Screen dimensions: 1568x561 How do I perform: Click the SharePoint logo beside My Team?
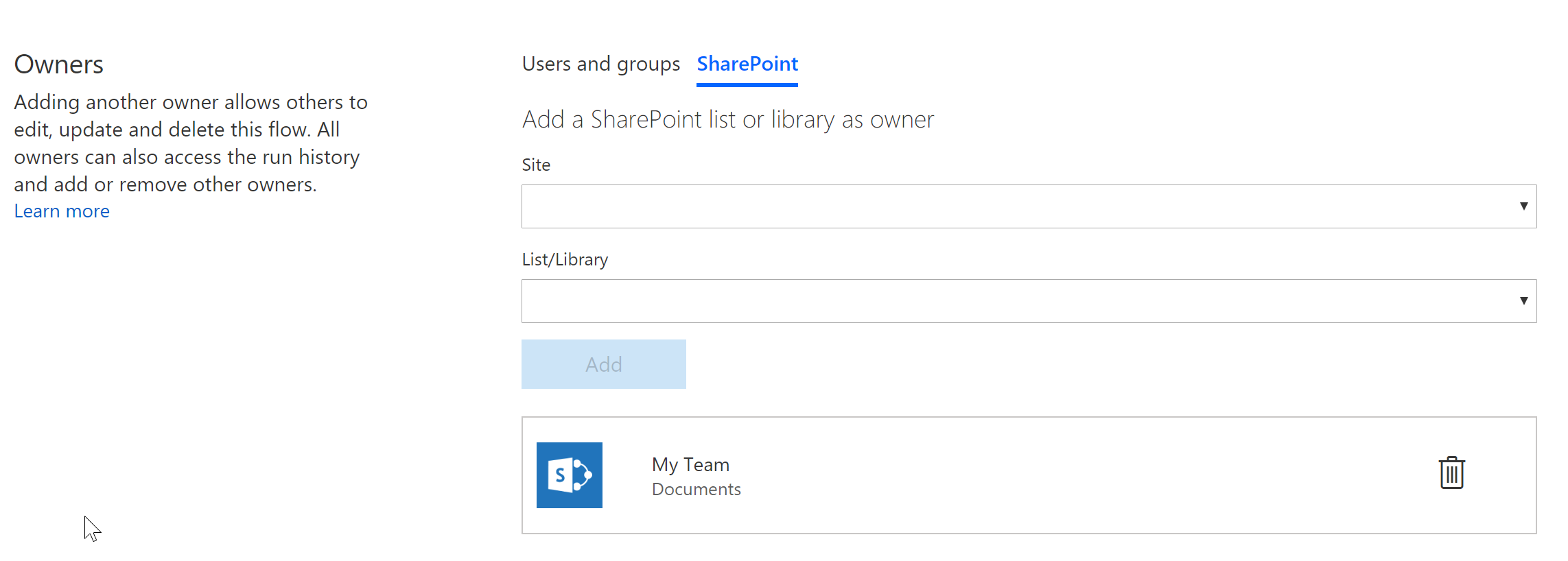click(x=569, y=475)
